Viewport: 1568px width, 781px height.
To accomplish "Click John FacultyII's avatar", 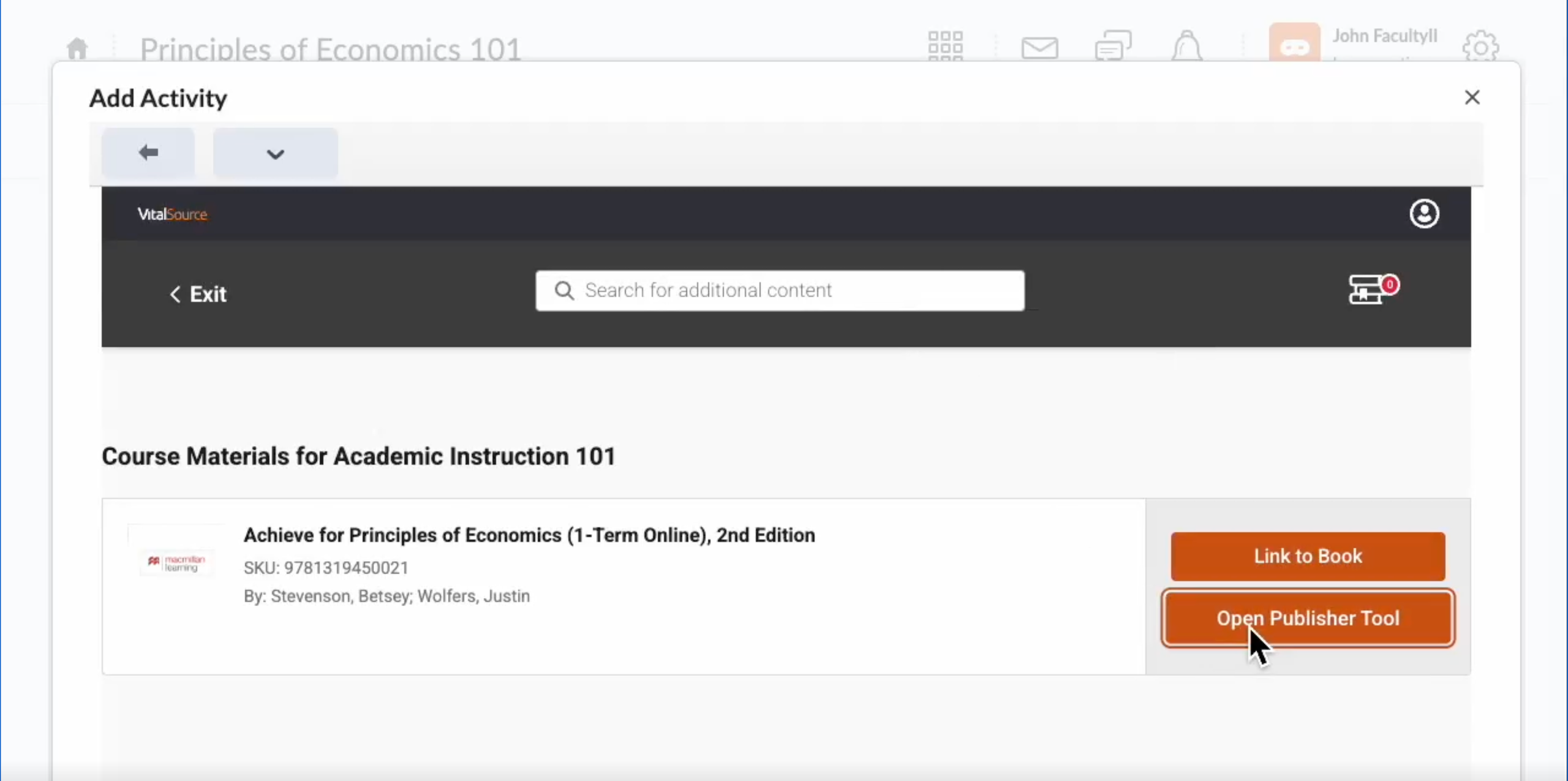I will pyautogui.click(x=1294, y=42).
